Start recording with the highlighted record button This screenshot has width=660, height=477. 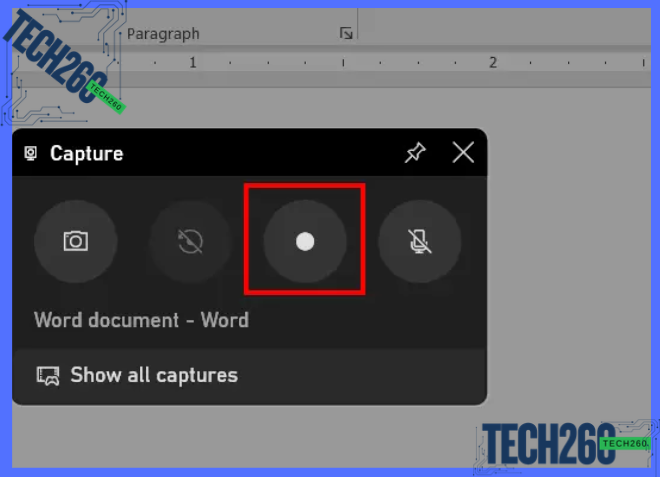305,241
